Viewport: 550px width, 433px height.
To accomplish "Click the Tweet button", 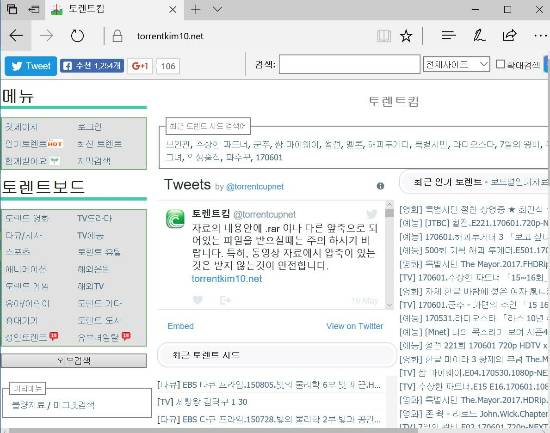I will (x=31, y=66).
